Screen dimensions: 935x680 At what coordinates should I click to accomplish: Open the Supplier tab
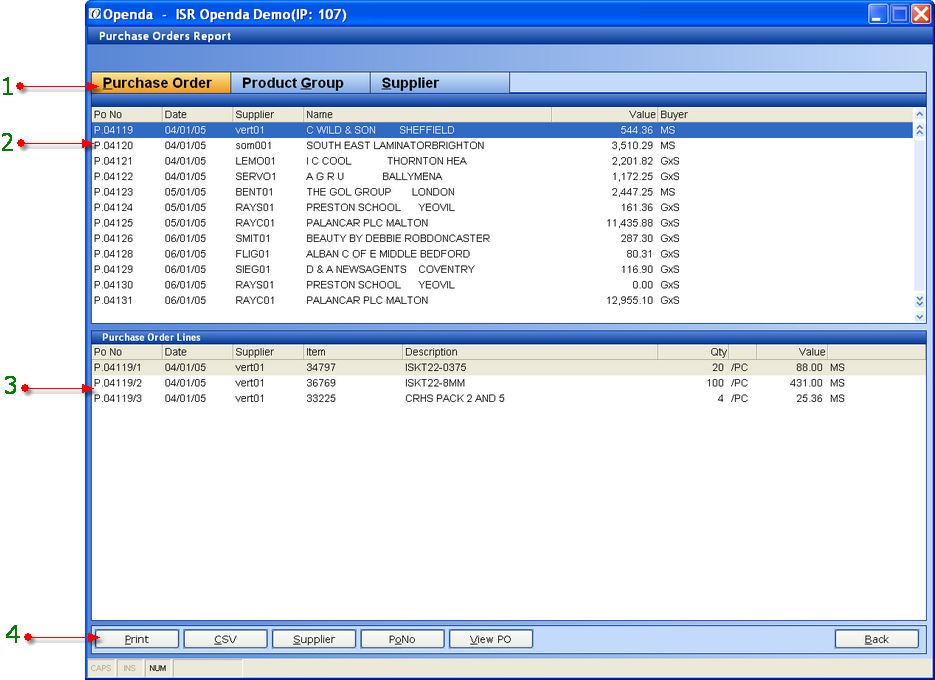440,83
